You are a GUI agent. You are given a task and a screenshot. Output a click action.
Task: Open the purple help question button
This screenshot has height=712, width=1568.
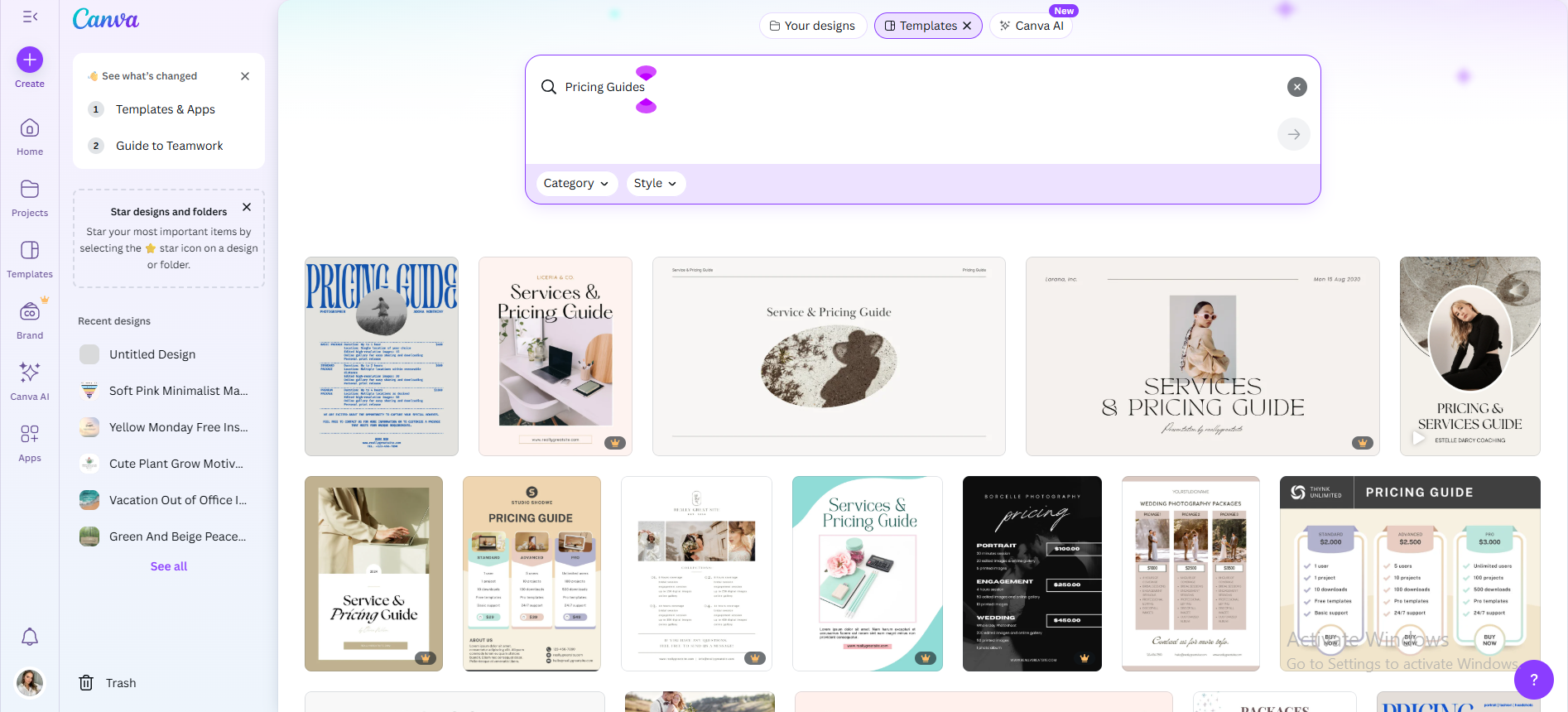1534,680
